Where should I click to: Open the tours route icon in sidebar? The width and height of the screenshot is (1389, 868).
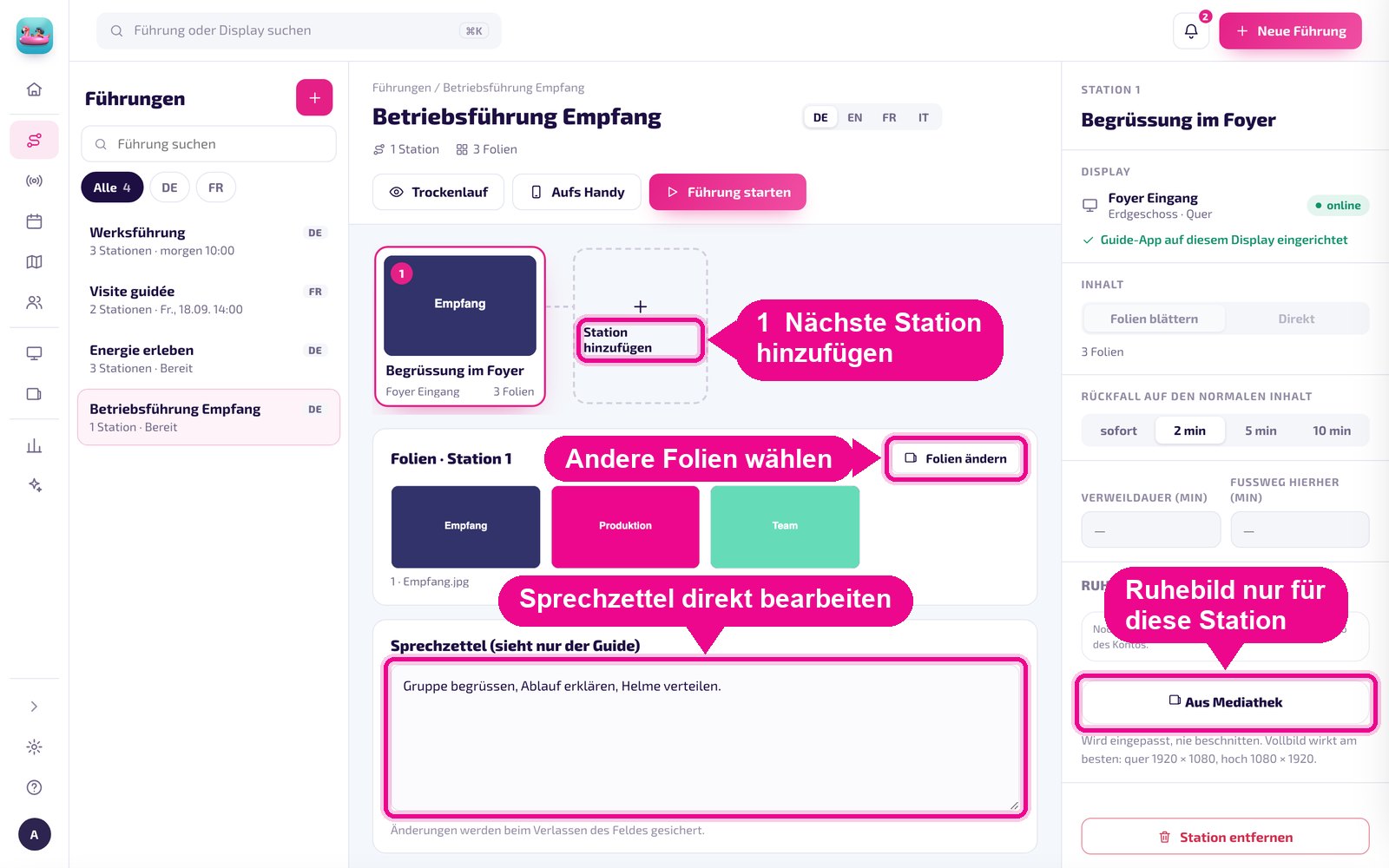[x=34, y=140]
